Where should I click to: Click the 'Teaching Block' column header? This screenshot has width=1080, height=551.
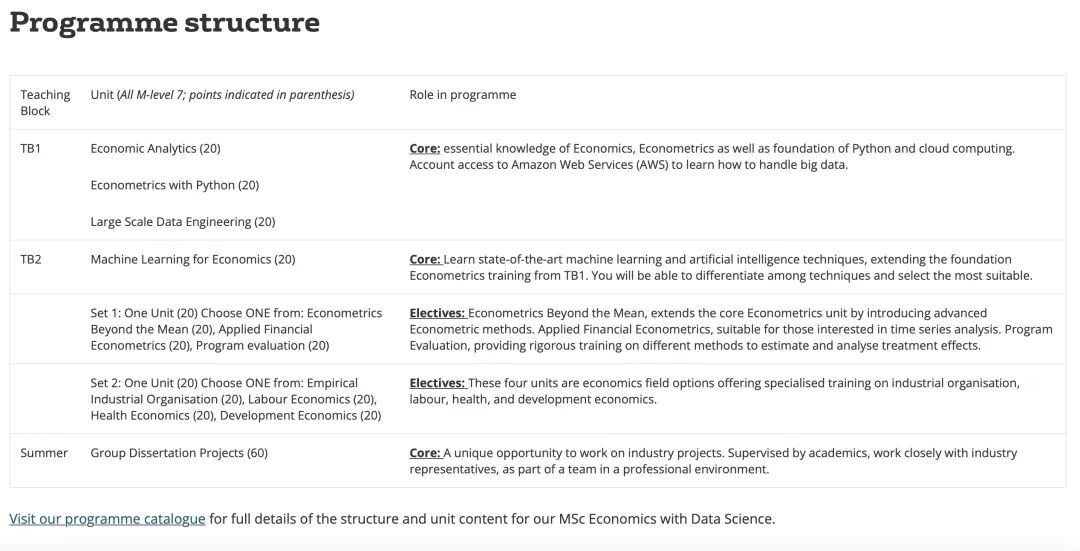pyautogui.click(x=45, y=102)
